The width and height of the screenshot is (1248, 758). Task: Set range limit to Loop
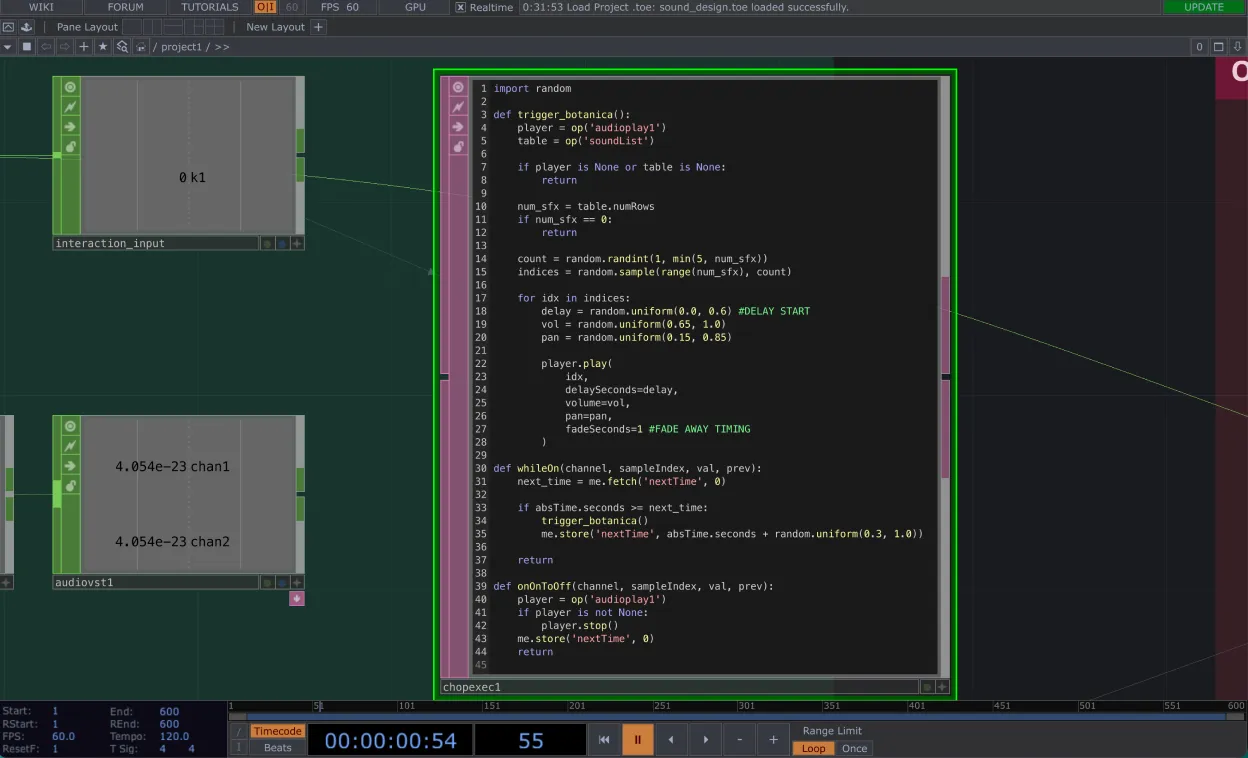coord(814,748)
